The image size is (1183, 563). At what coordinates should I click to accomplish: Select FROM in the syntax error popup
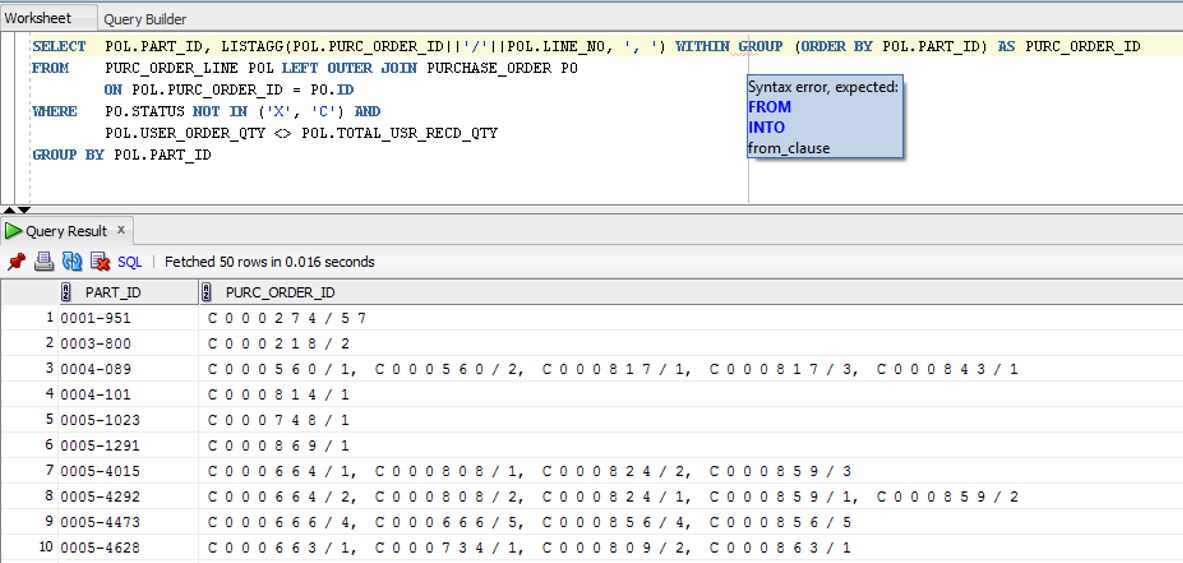click(770, 106)
